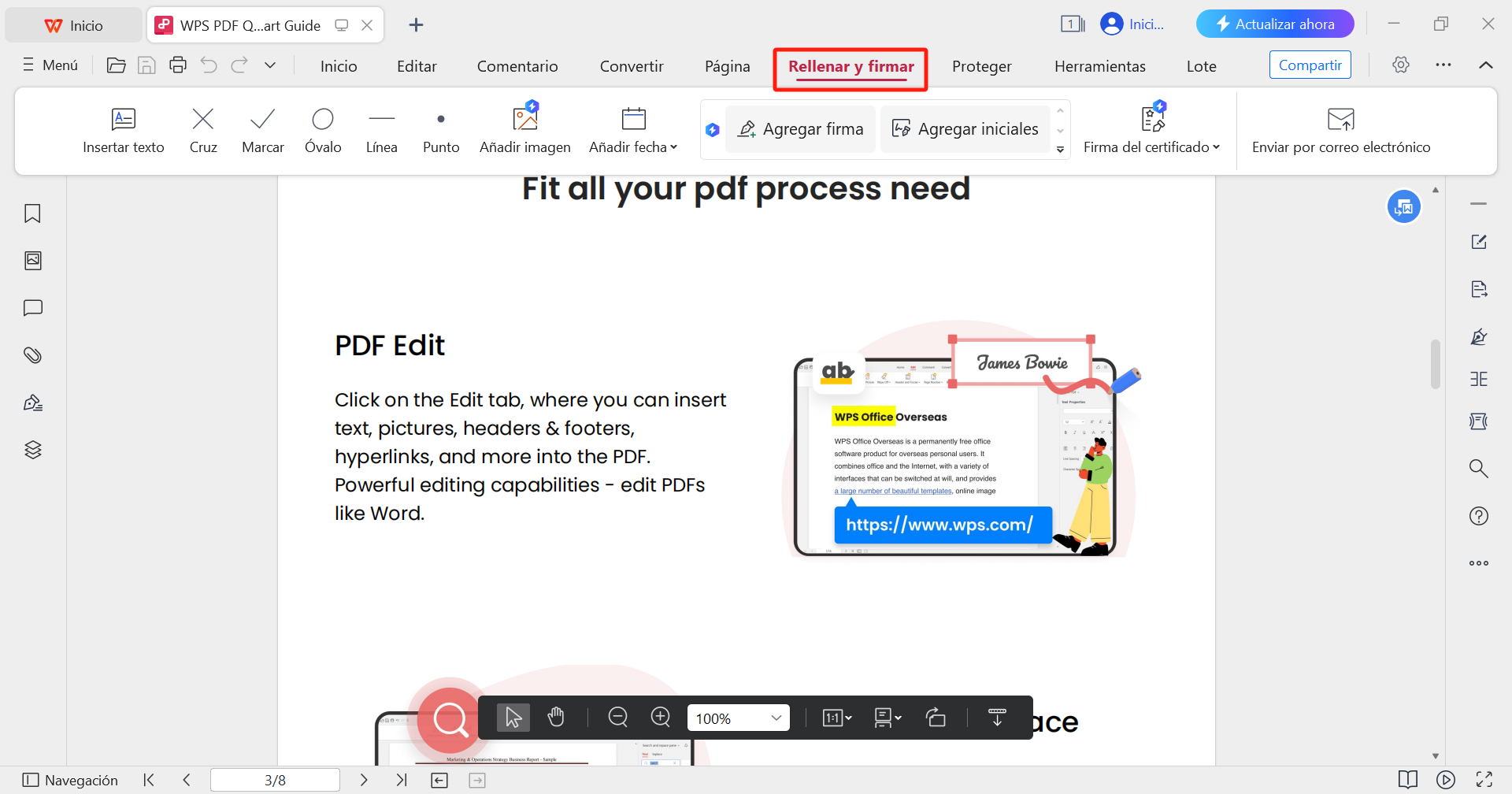
Task: Select the Insertar texto tool
Action: click(x=124, y=131)
